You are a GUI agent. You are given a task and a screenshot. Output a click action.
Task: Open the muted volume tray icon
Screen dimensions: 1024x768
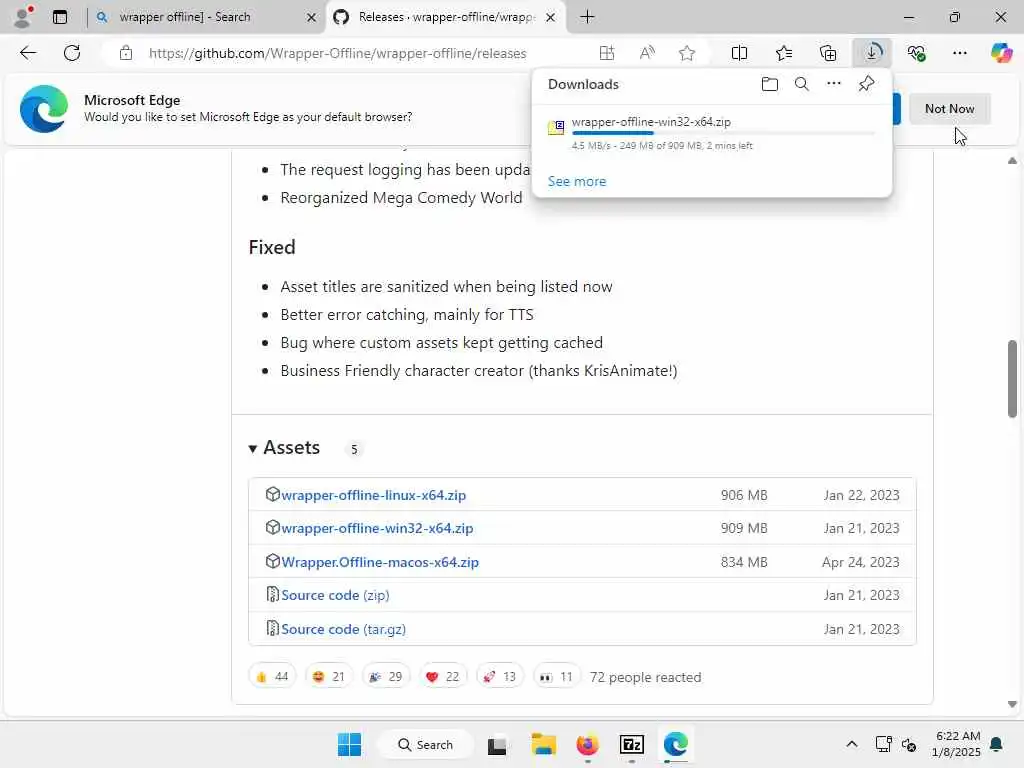pyautogui.click(x=908, y=744)
